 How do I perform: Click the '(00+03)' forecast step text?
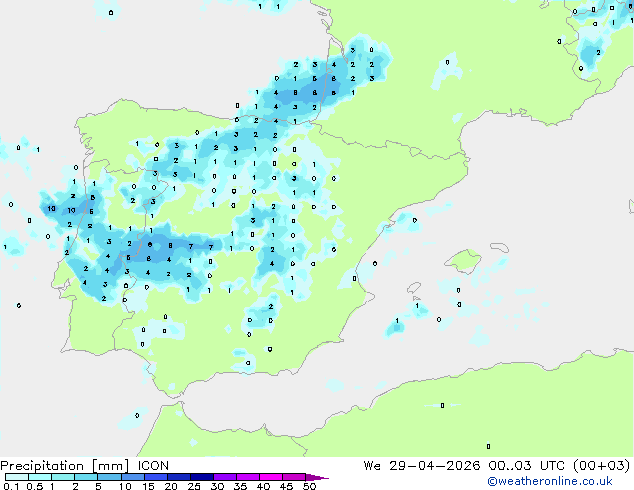[602, 466]
